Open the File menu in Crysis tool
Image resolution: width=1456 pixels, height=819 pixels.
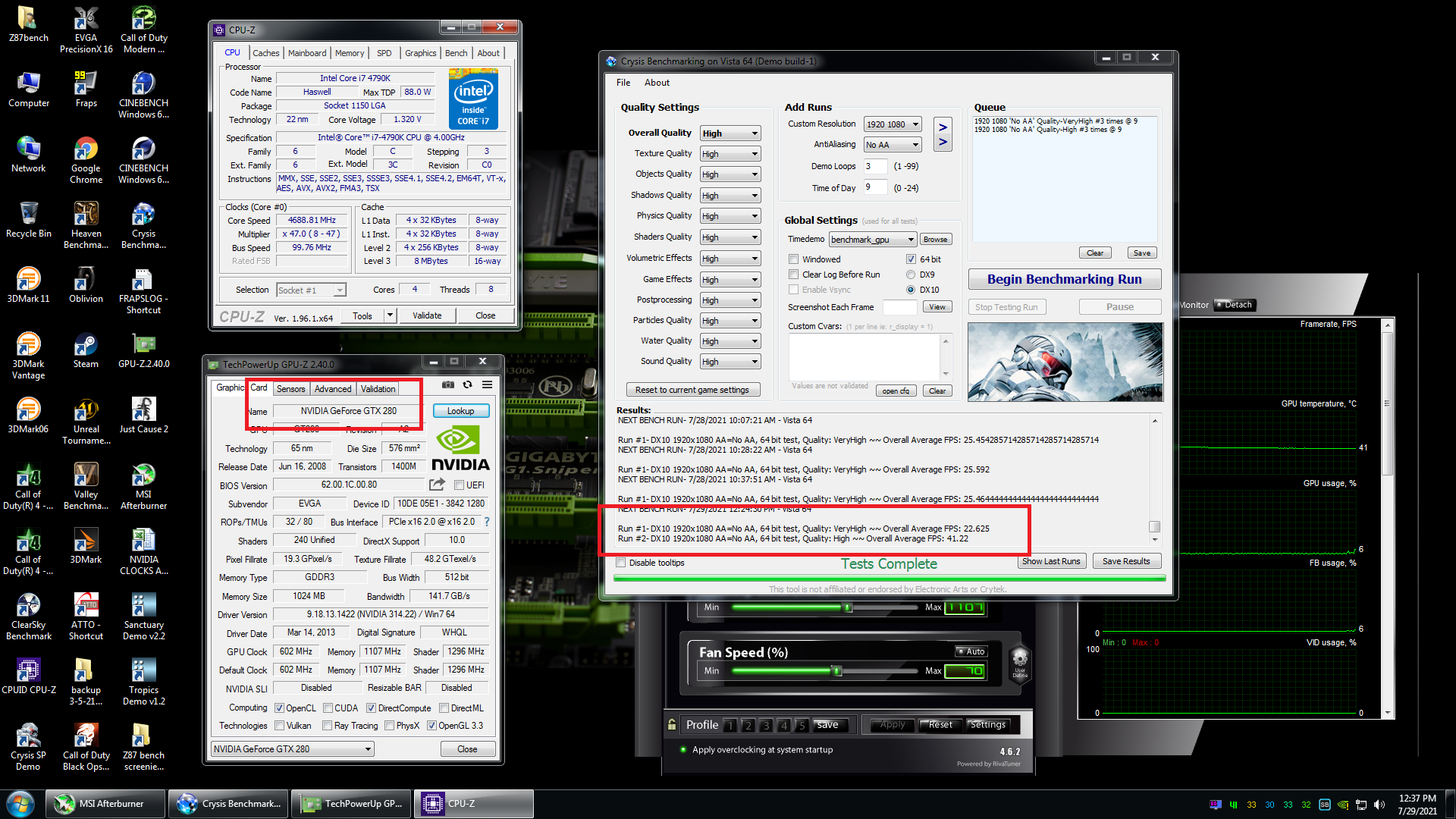coord(623,83)
